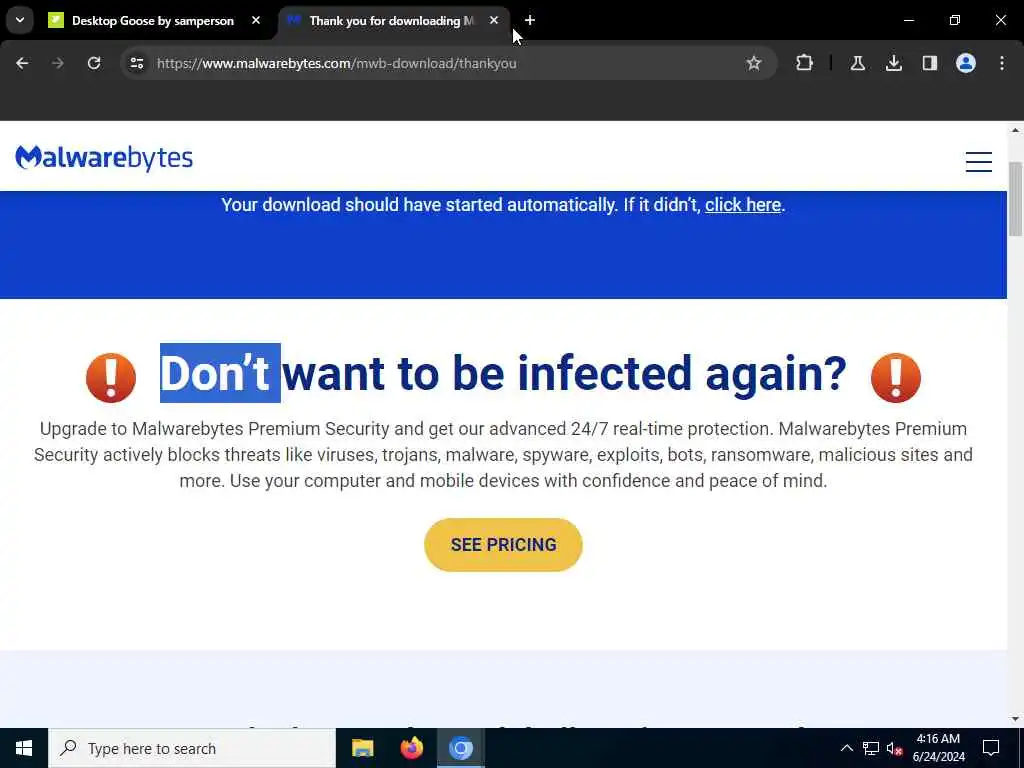Click the 'click here' download link

click(743, 205)
